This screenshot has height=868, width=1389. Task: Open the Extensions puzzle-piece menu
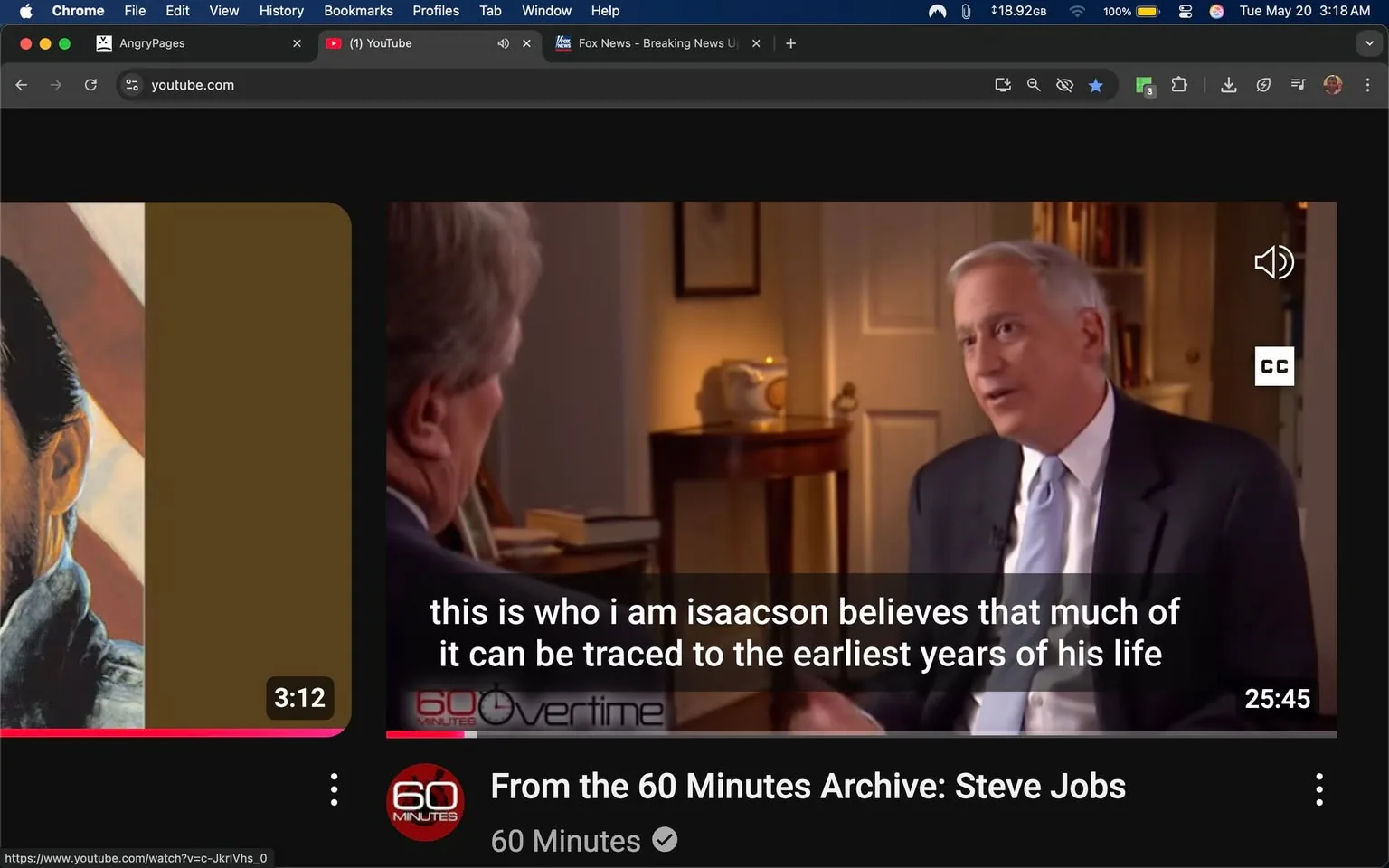pyautogui.click(x=1179, y=84)
